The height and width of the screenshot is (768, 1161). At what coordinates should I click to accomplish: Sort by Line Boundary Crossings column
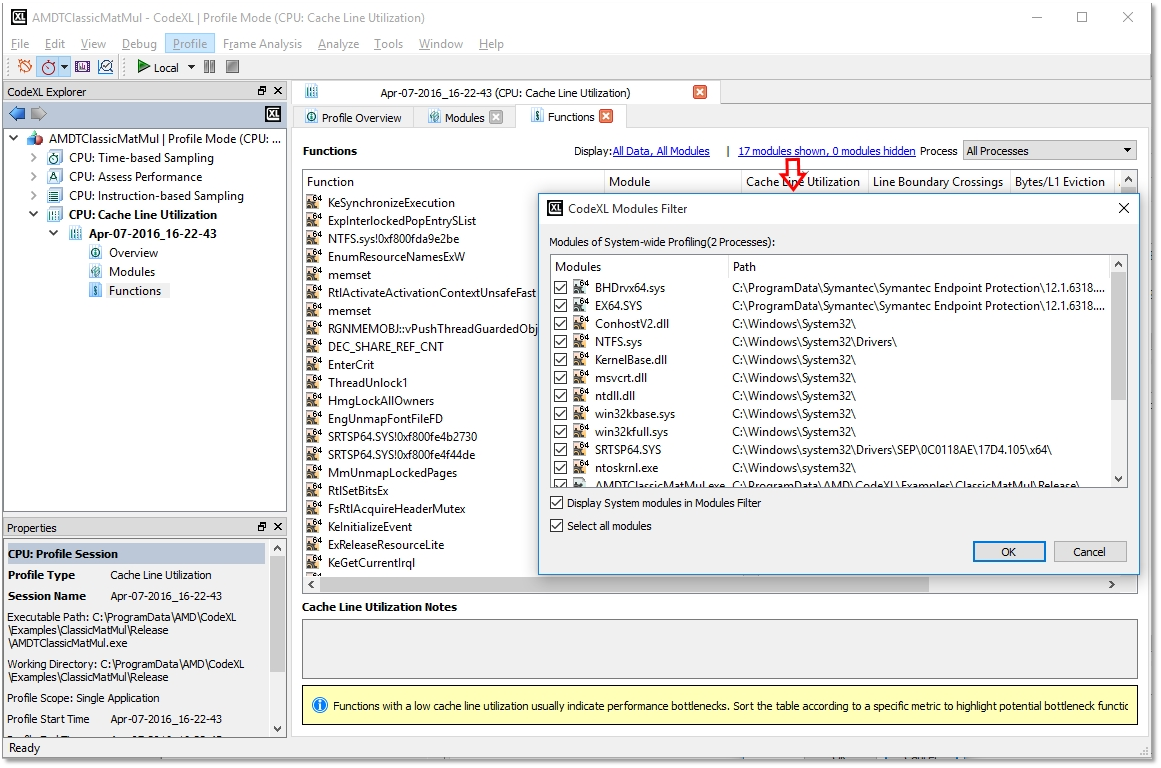pyautogui.click(x=937, y=181)
